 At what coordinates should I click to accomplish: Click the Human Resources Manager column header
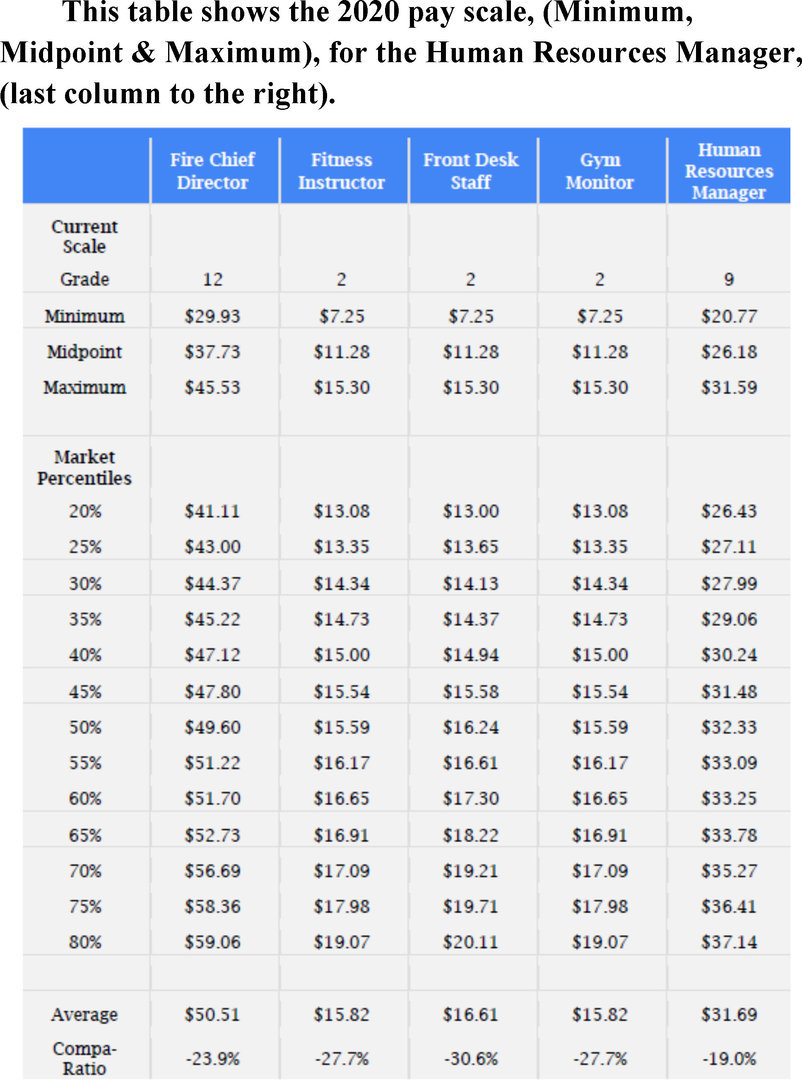coord(729,171)
